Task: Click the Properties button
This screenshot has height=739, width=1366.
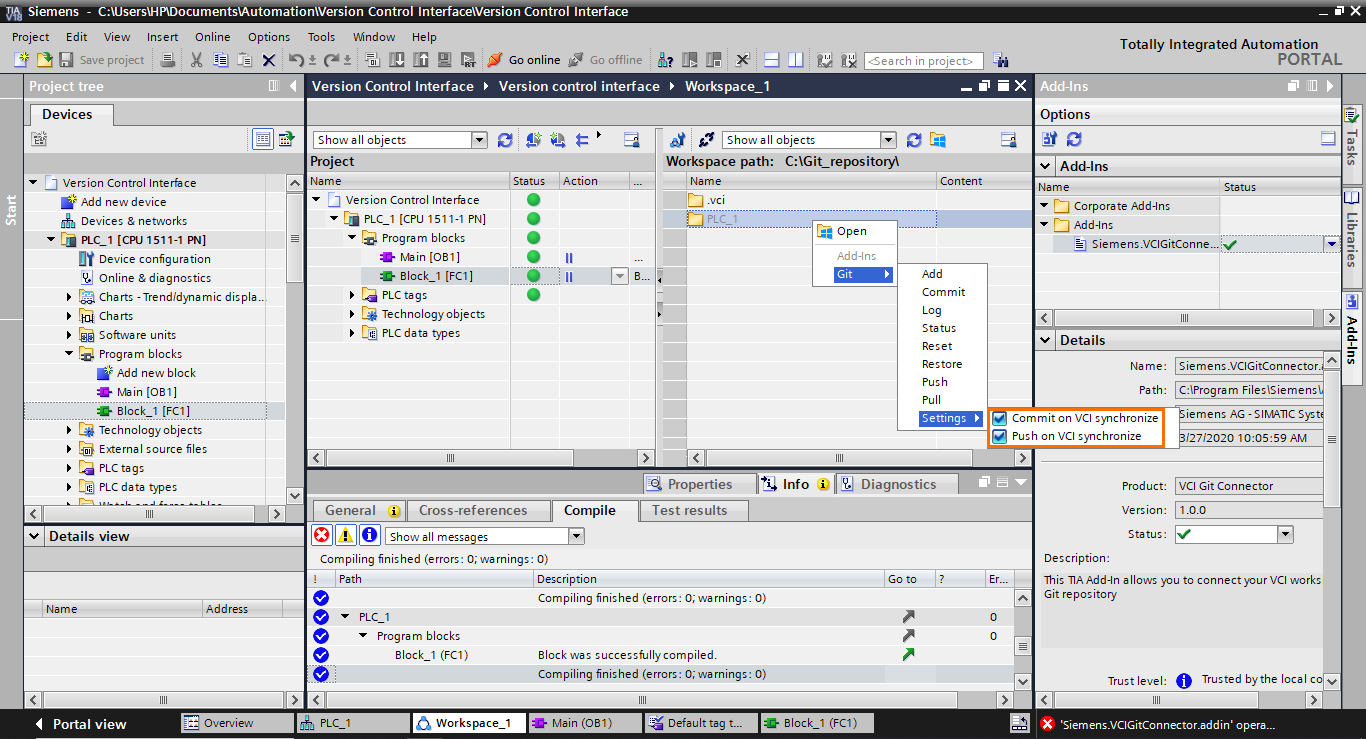Action: [x=698, y=483]
